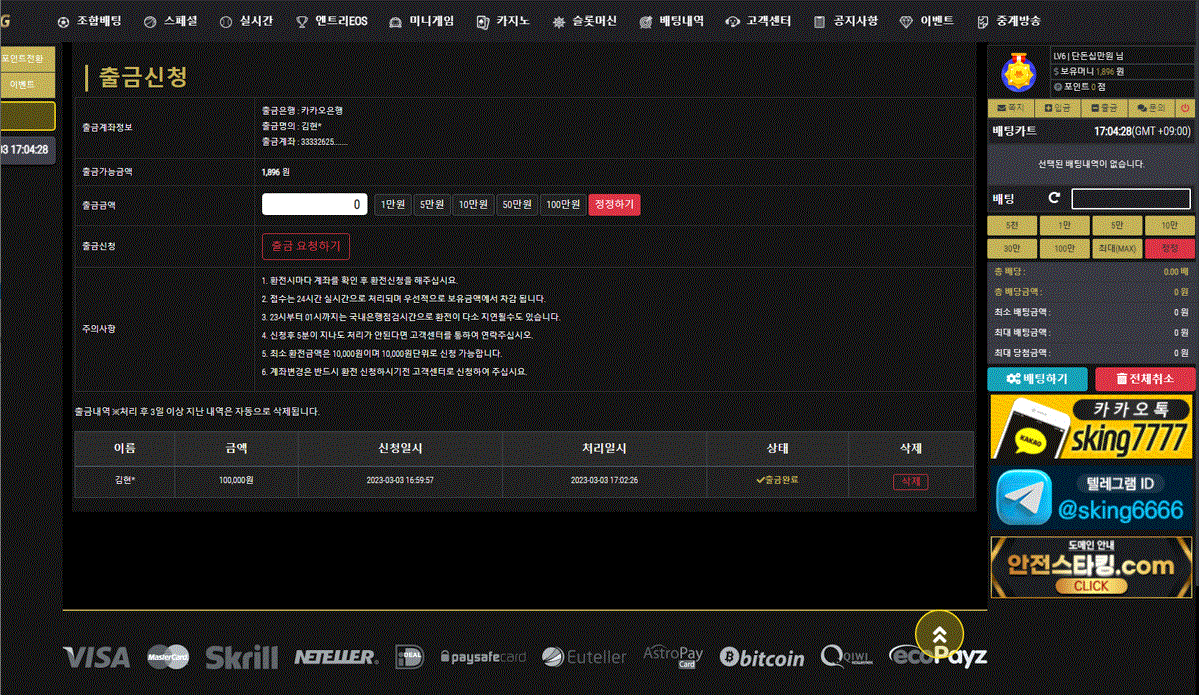Click the casino dice icon in top navbar
Screen dimensions: 1199x695
(x=482, y=20)
